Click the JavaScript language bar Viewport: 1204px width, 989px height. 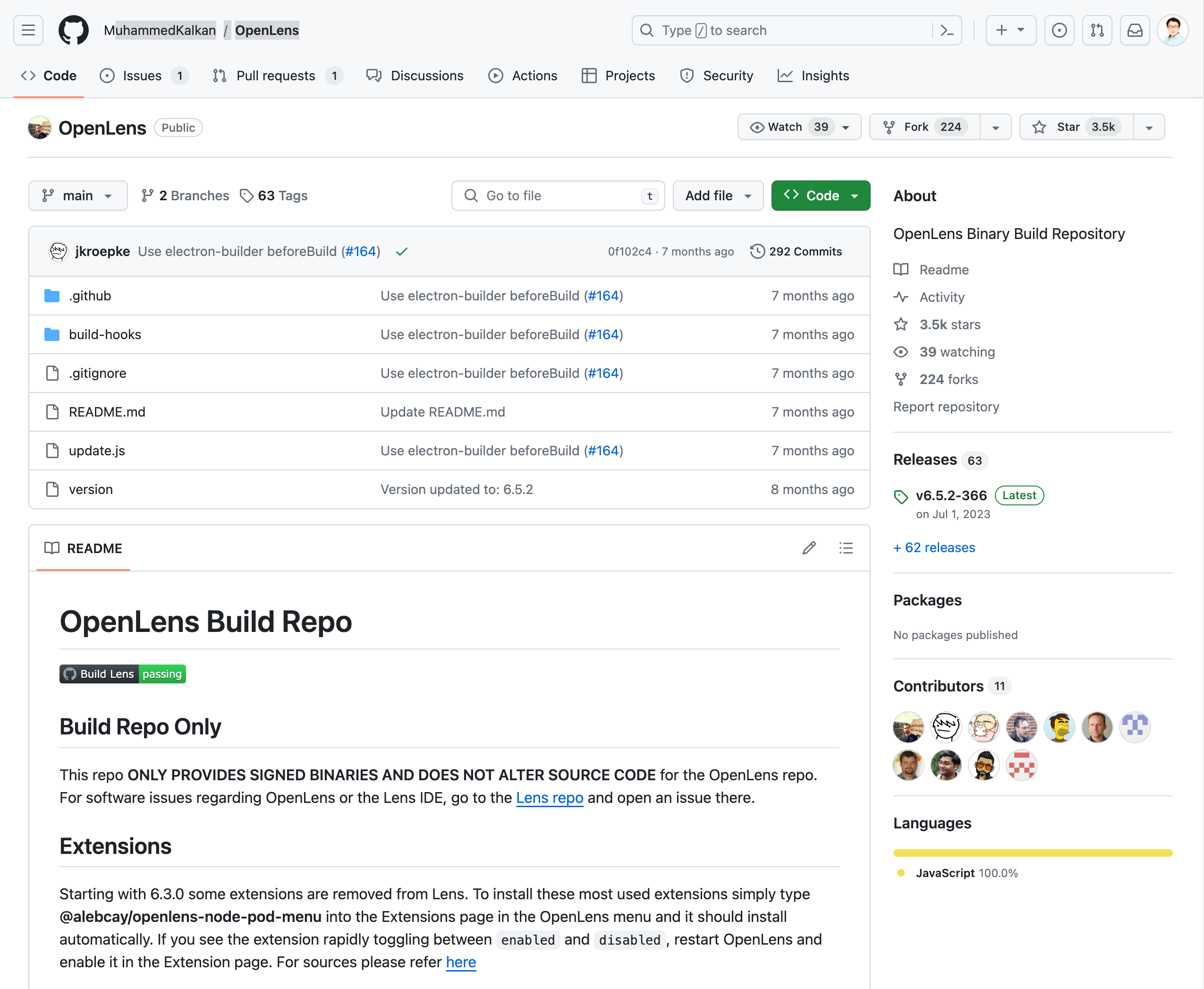click(x=1032, y=853)
